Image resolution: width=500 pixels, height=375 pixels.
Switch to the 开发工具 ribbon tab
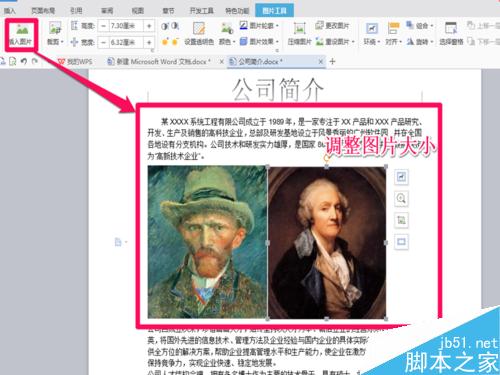[x=201, y=11]
